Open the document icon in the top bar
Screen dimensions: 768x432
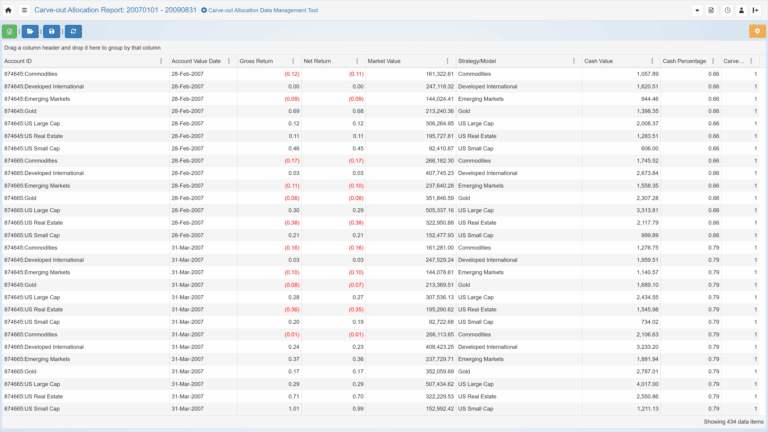point(712,10)
